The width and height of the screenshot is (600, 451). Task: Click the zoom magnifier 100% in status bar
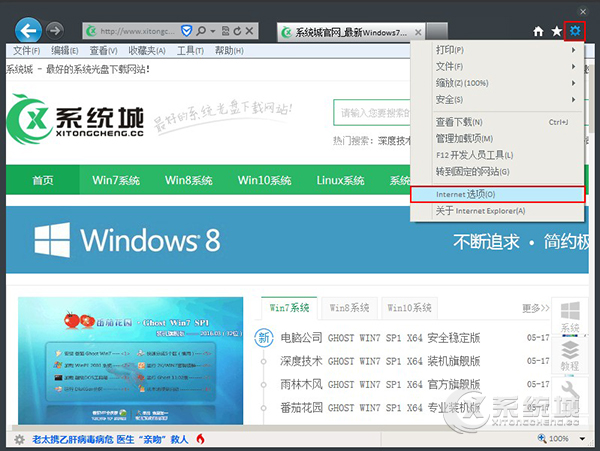click(x=553, y=438)
